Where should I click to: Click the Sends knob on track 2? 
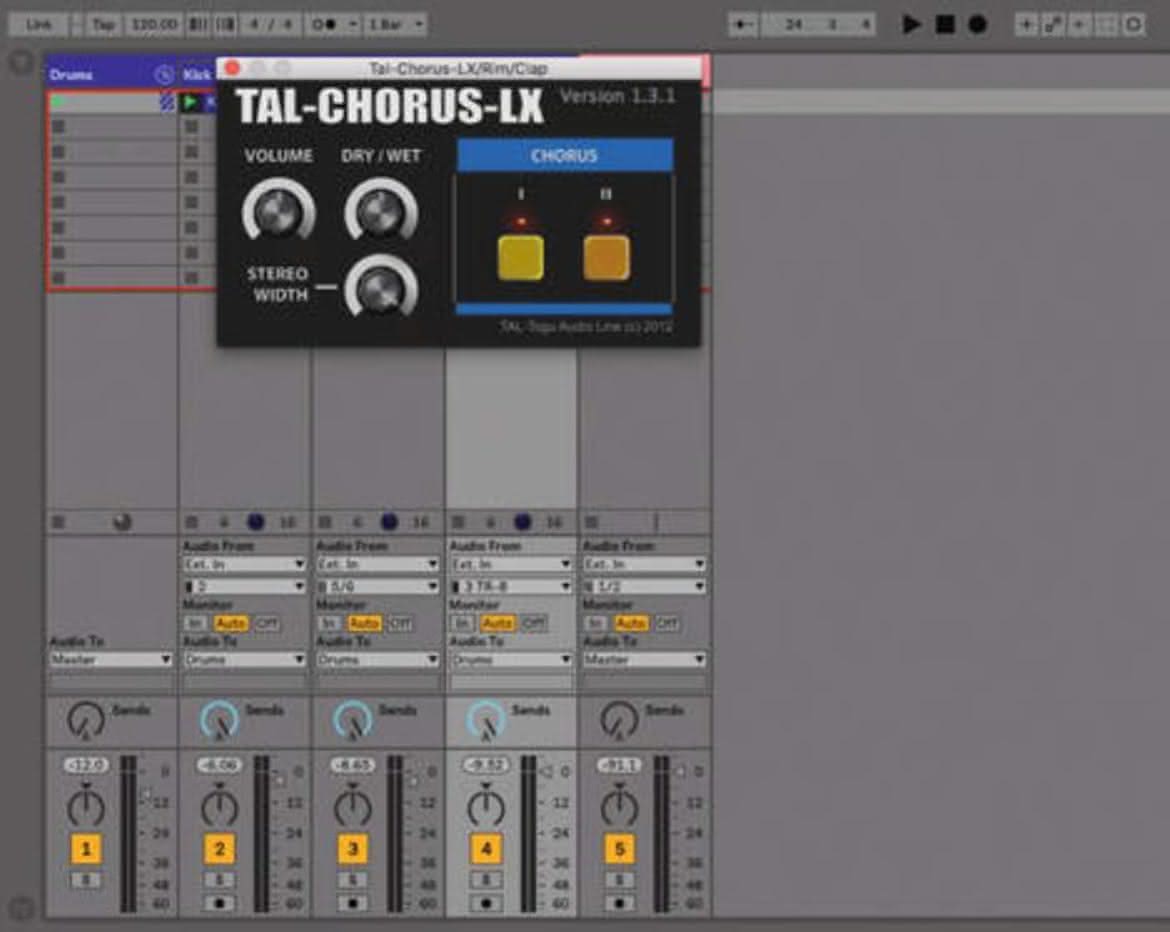pyautogui.click(x=219, y=720)
